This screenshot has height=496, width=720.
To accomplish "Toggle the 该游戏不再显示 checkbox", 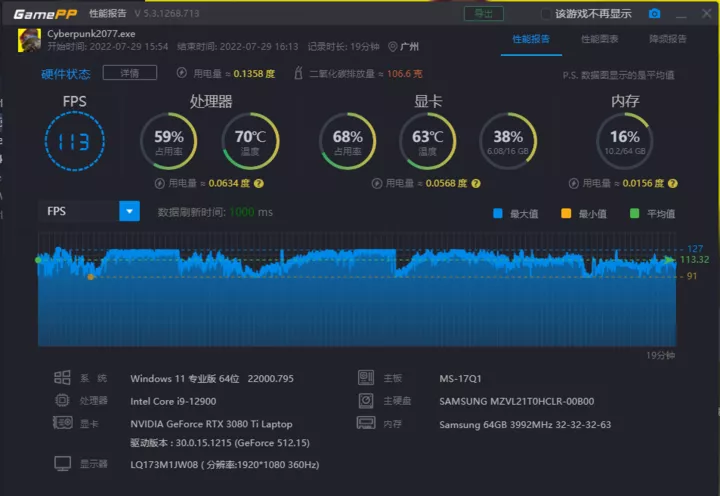I will (546, 14).
